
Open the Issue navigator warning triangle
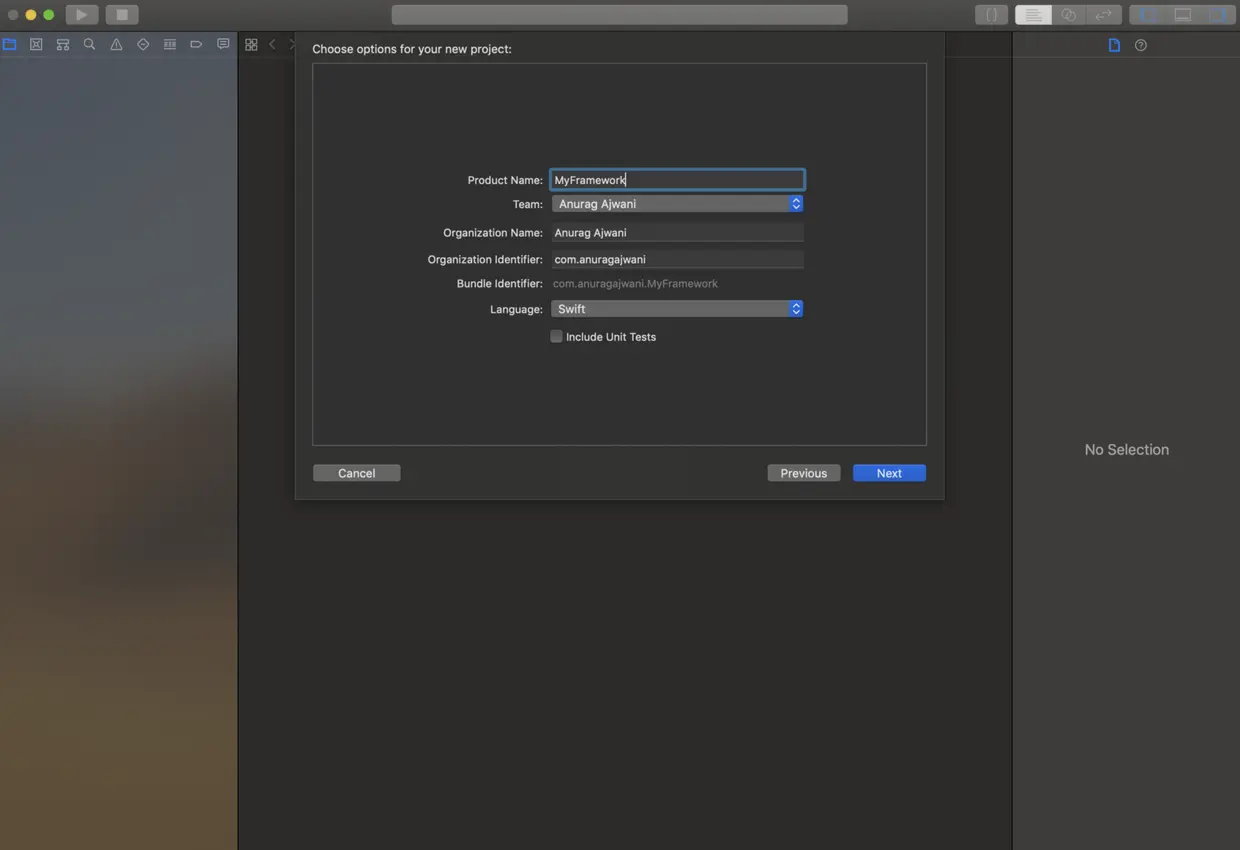pyautogui.click(x=117, y=45)
